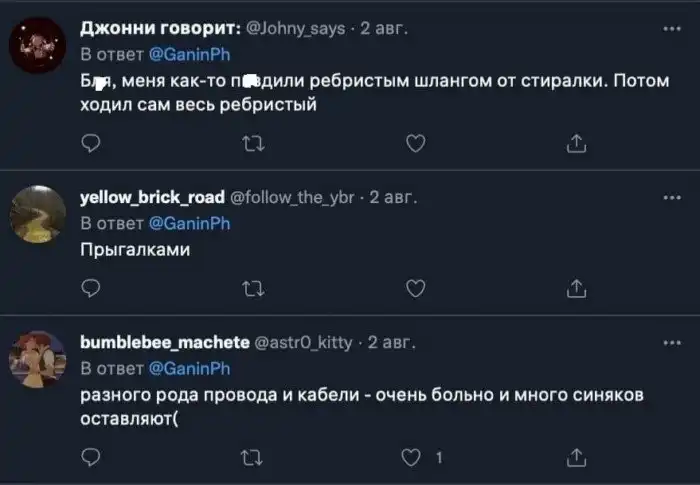Open @GaninPh link in Johny_says reply

coord(190,54)
